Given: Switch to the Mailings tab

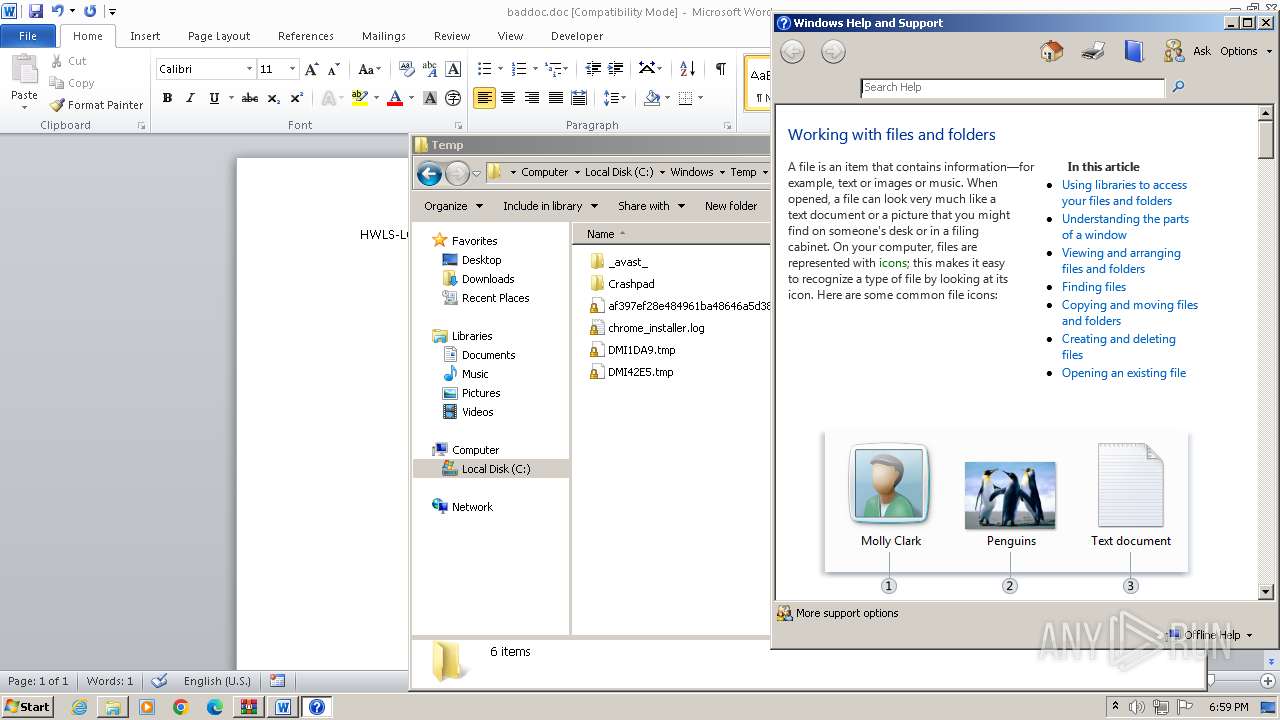Looking at the screenshot, I should (384, 36).
